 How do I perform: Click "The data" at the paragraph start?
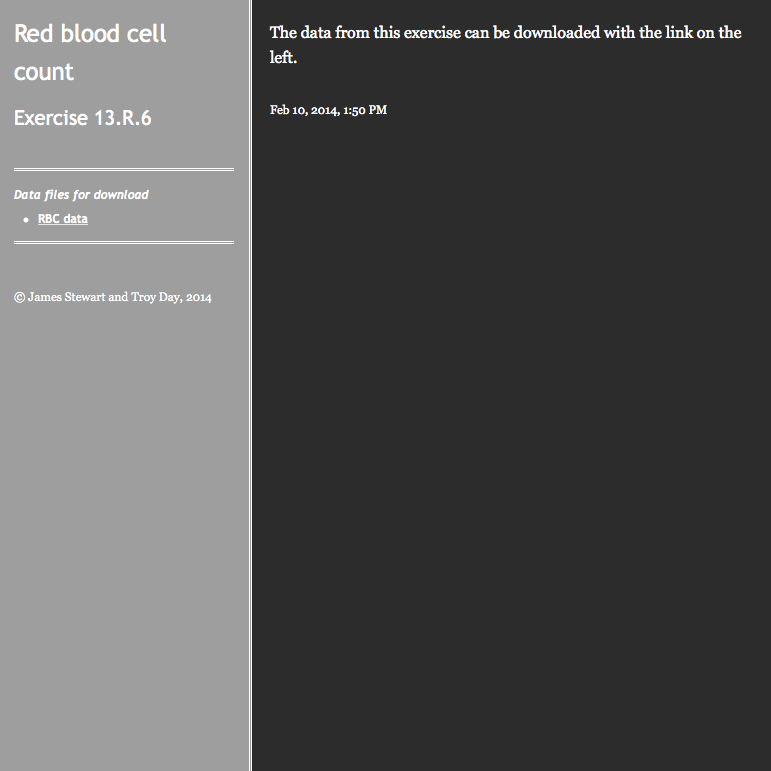pyautogui.click(x=300, y=32)
